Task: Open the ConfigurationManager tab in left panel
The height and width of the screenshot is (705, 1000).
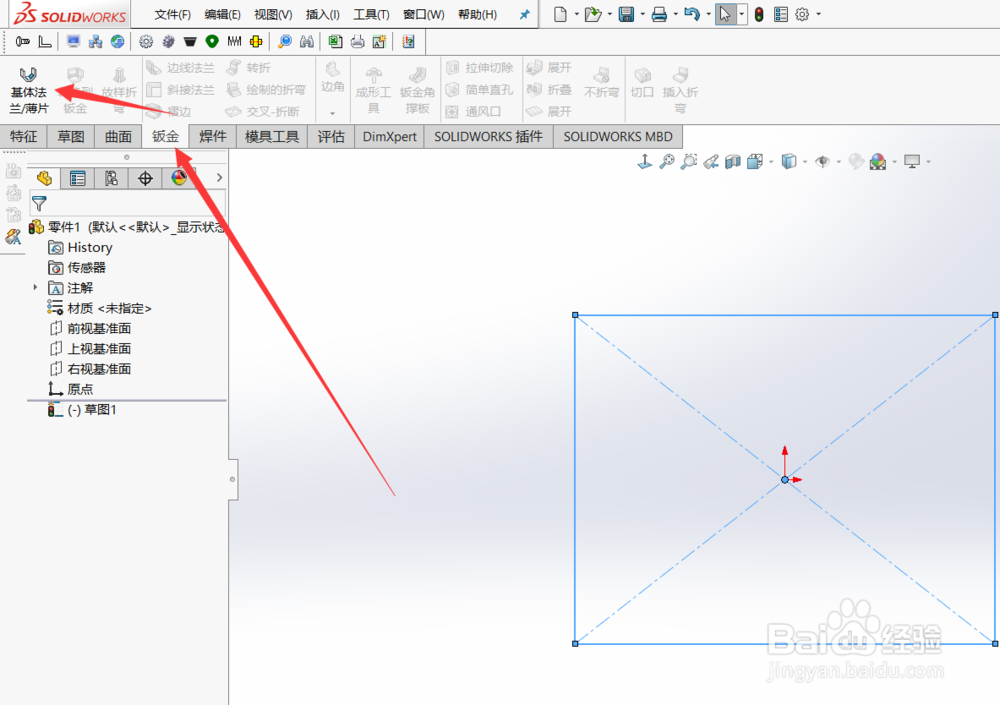Action: tap(110, 178)
